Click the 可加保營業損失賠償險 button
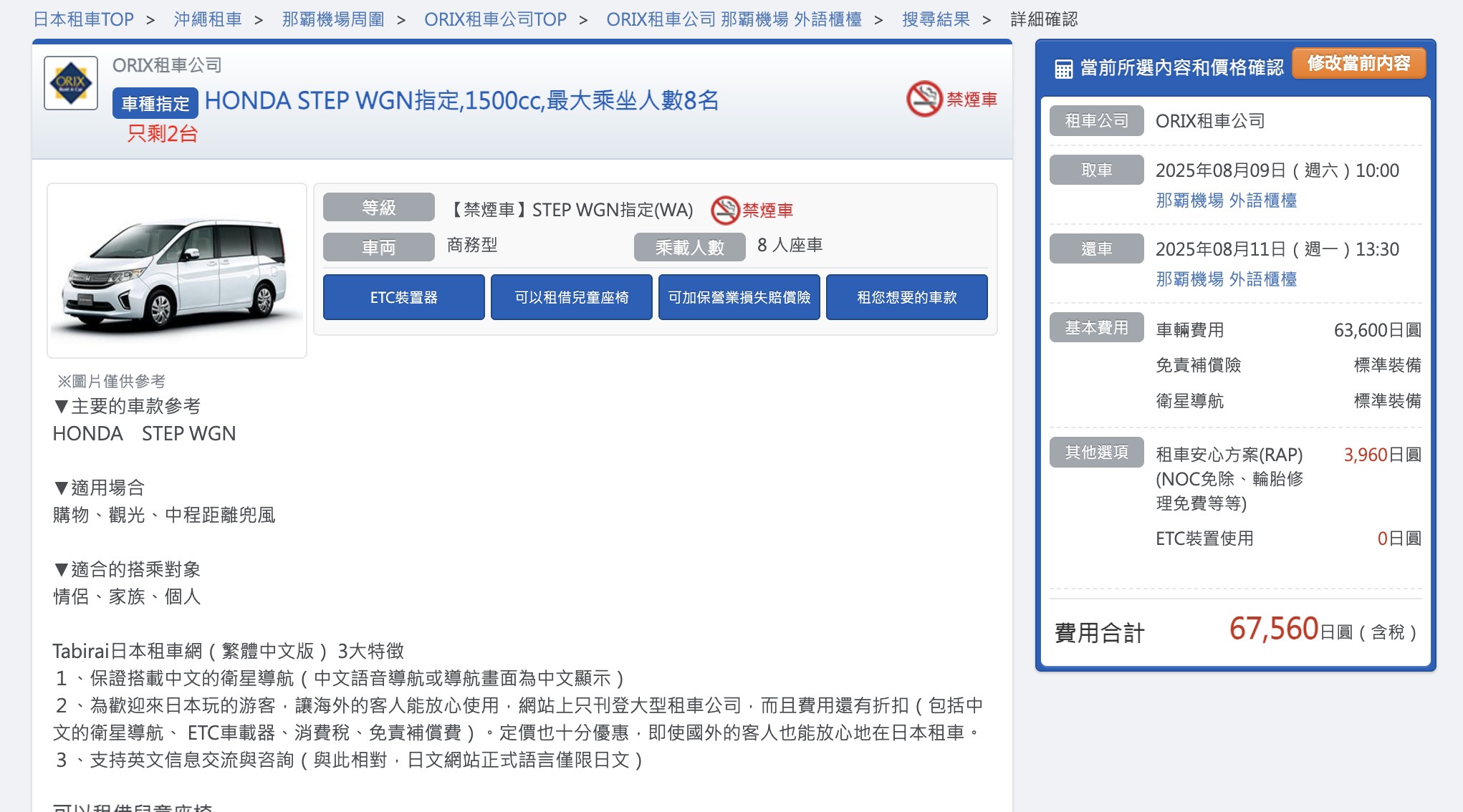 click(739, 297)
